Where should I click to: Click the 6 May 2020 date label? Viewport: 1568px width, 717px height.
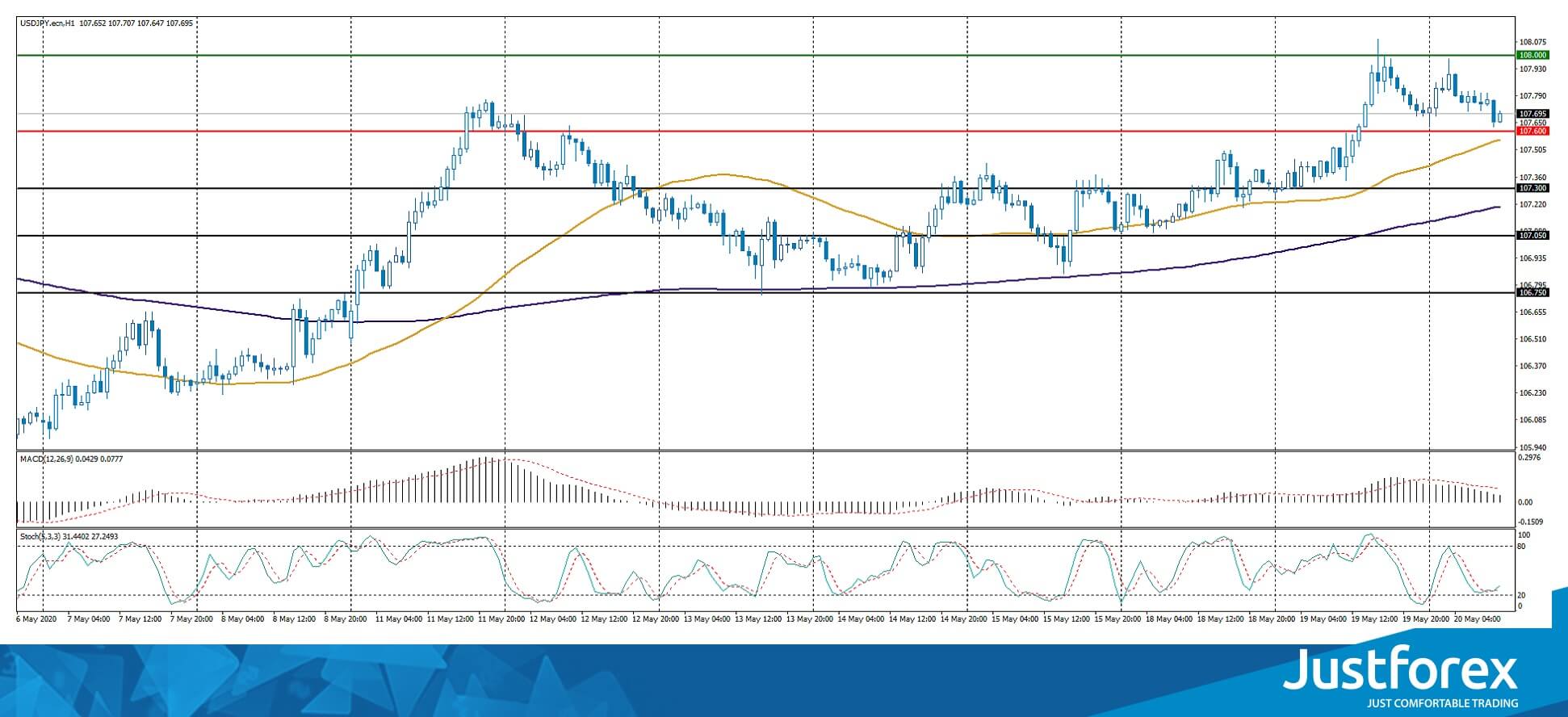pos(37,619)
